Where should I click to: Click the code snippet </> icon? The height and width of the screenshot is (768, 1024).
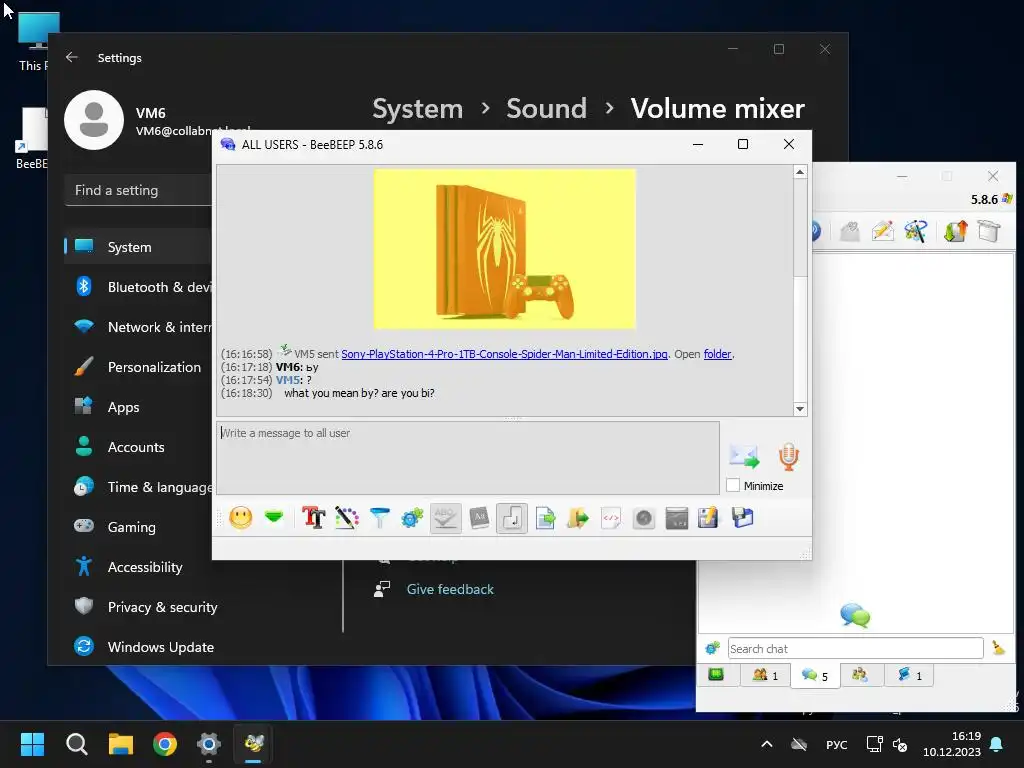tap(611, 519)
